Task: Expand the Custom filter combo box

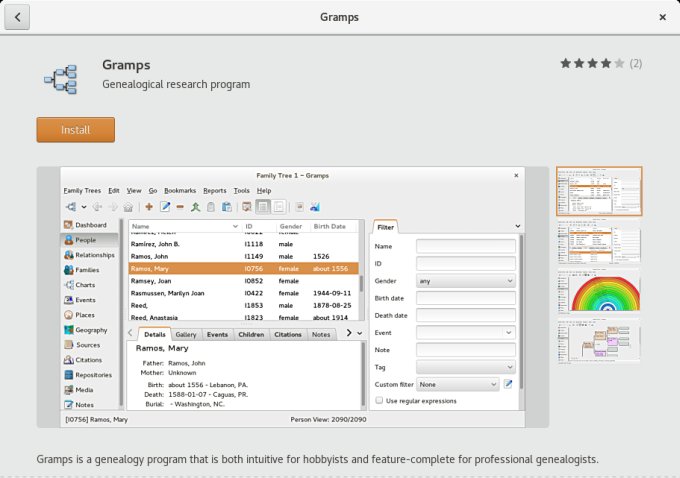Action: 458,384
